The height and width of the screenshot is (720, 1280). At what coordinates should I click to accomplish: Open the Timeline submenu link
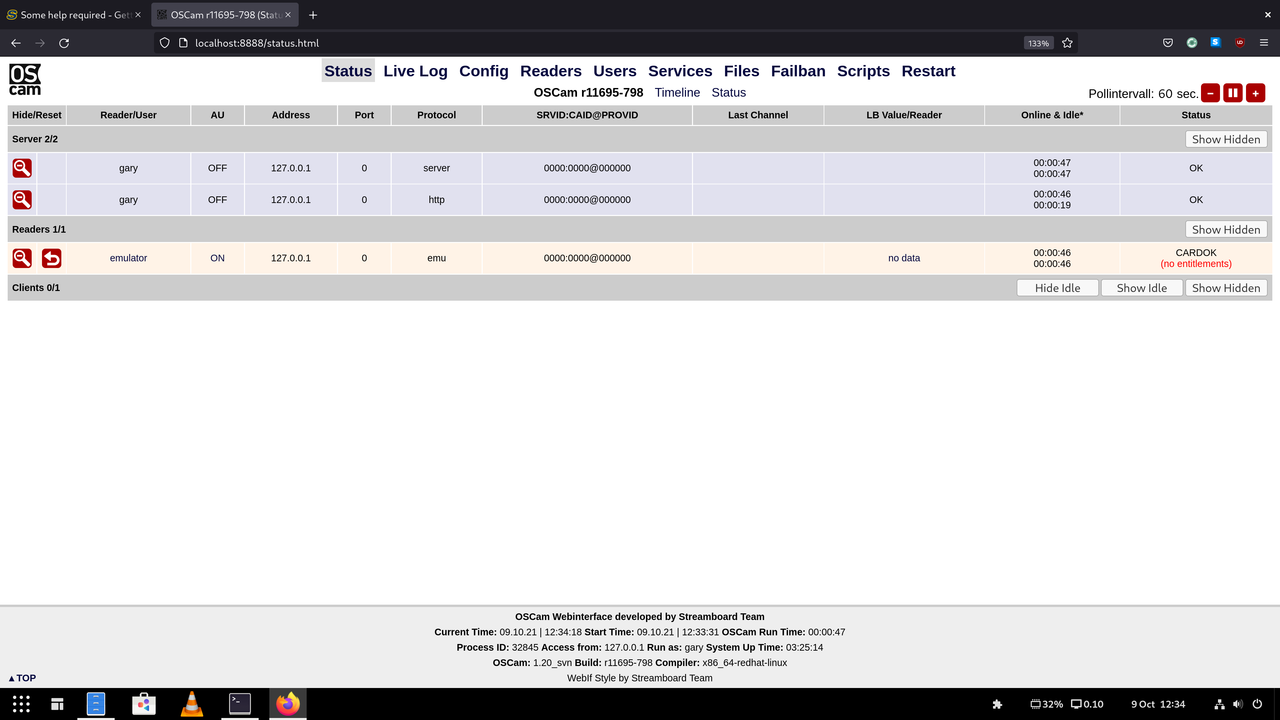pyautogui.click(x=677, y=92)
